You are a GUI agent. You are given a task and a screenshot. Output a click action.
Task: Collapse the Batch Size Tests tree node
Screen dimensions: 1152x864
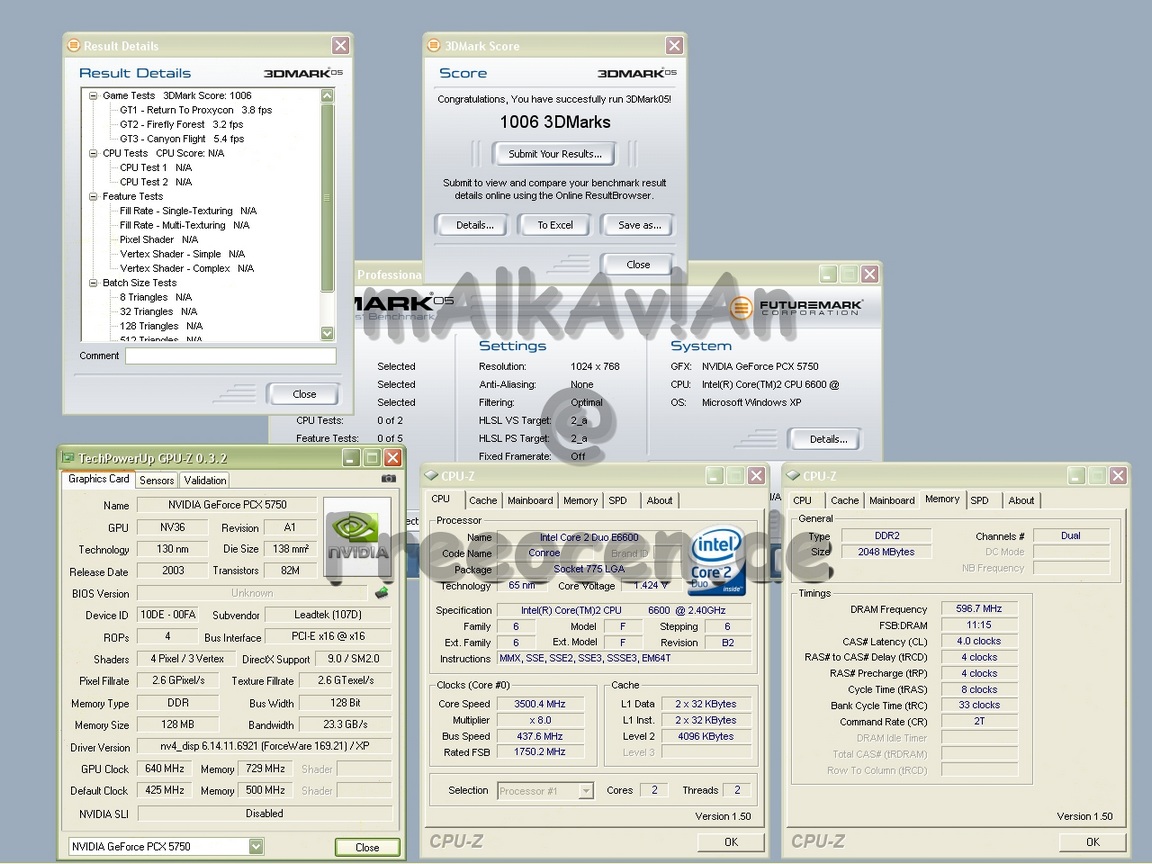tap(93, 283)
